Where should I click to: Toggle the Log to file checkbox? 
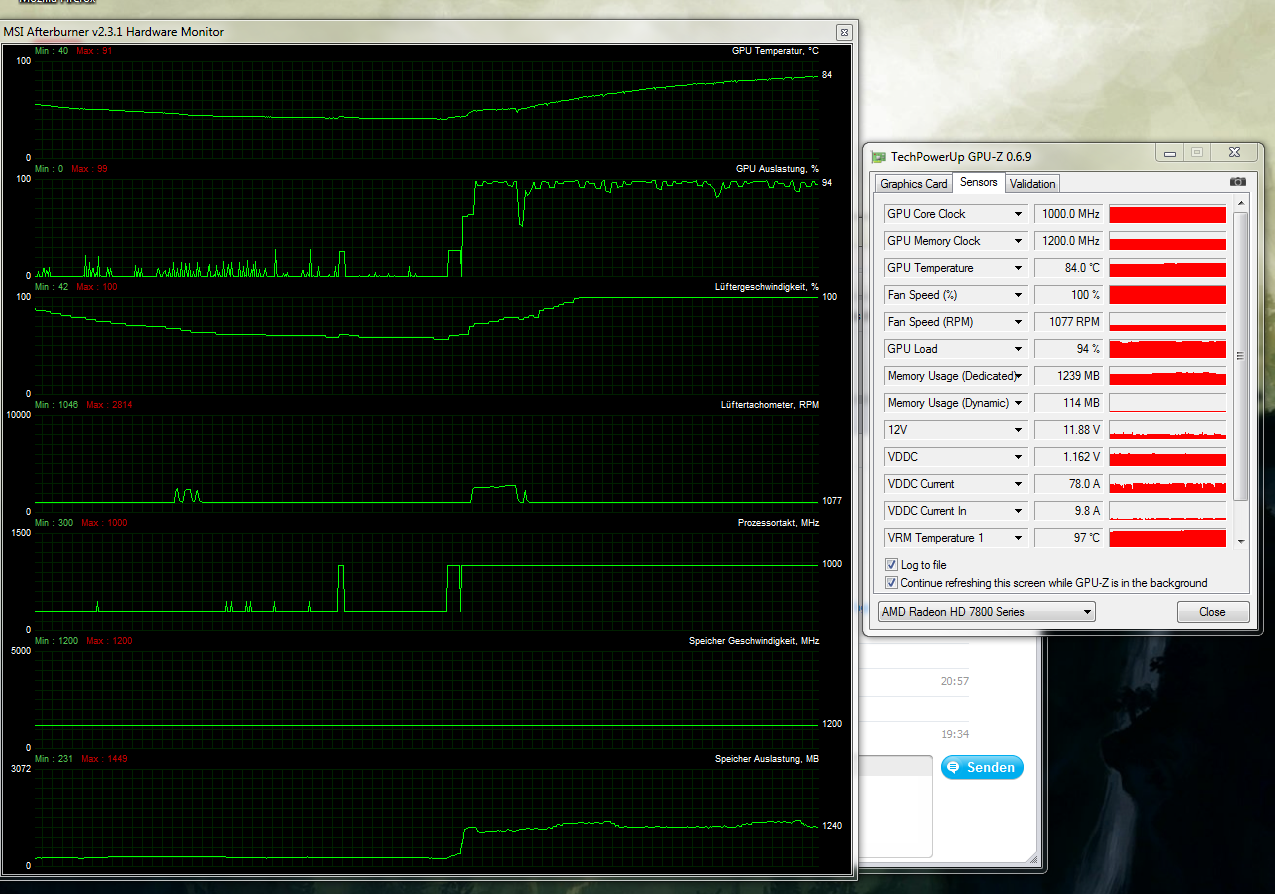(891, 565)
